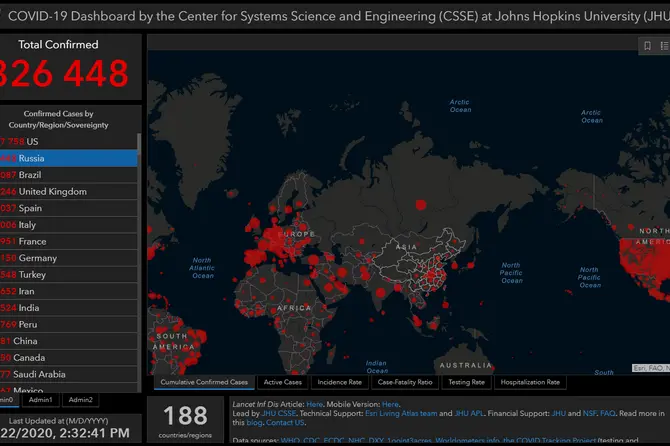The image size is (670, 446).
Task: Select Saudi Arabia in the country list
Action: 68,375
